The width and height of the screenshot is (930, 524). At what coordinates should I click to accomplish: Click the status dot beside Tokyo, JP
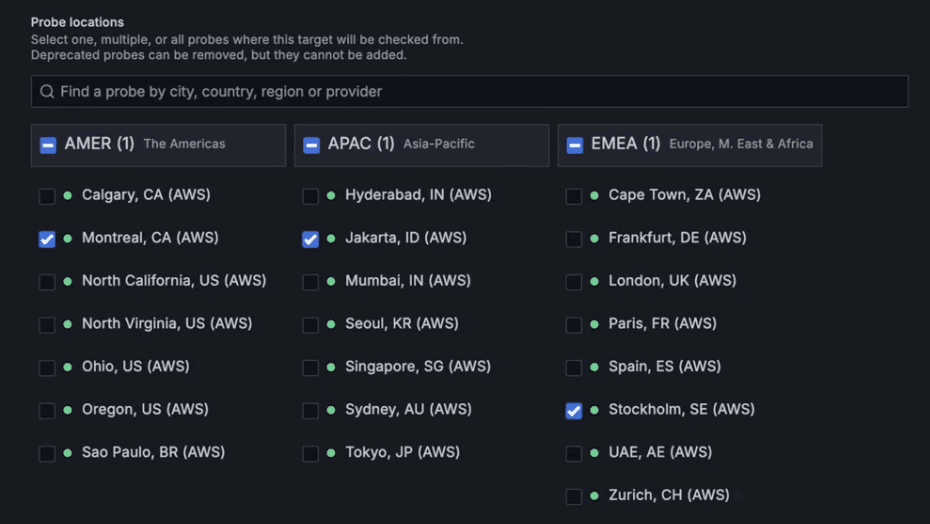pyautogui.click(x=331, y=453)
